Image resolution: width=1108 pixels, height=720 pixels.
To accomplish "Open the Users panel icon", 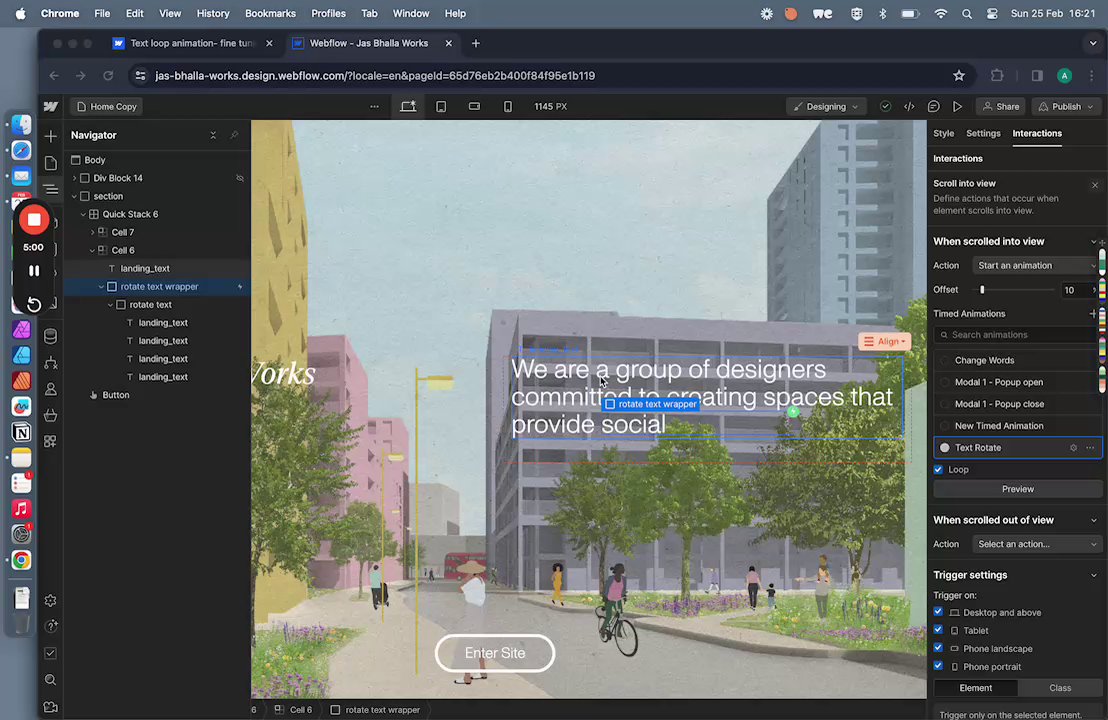I will click(x=50, y=389).
